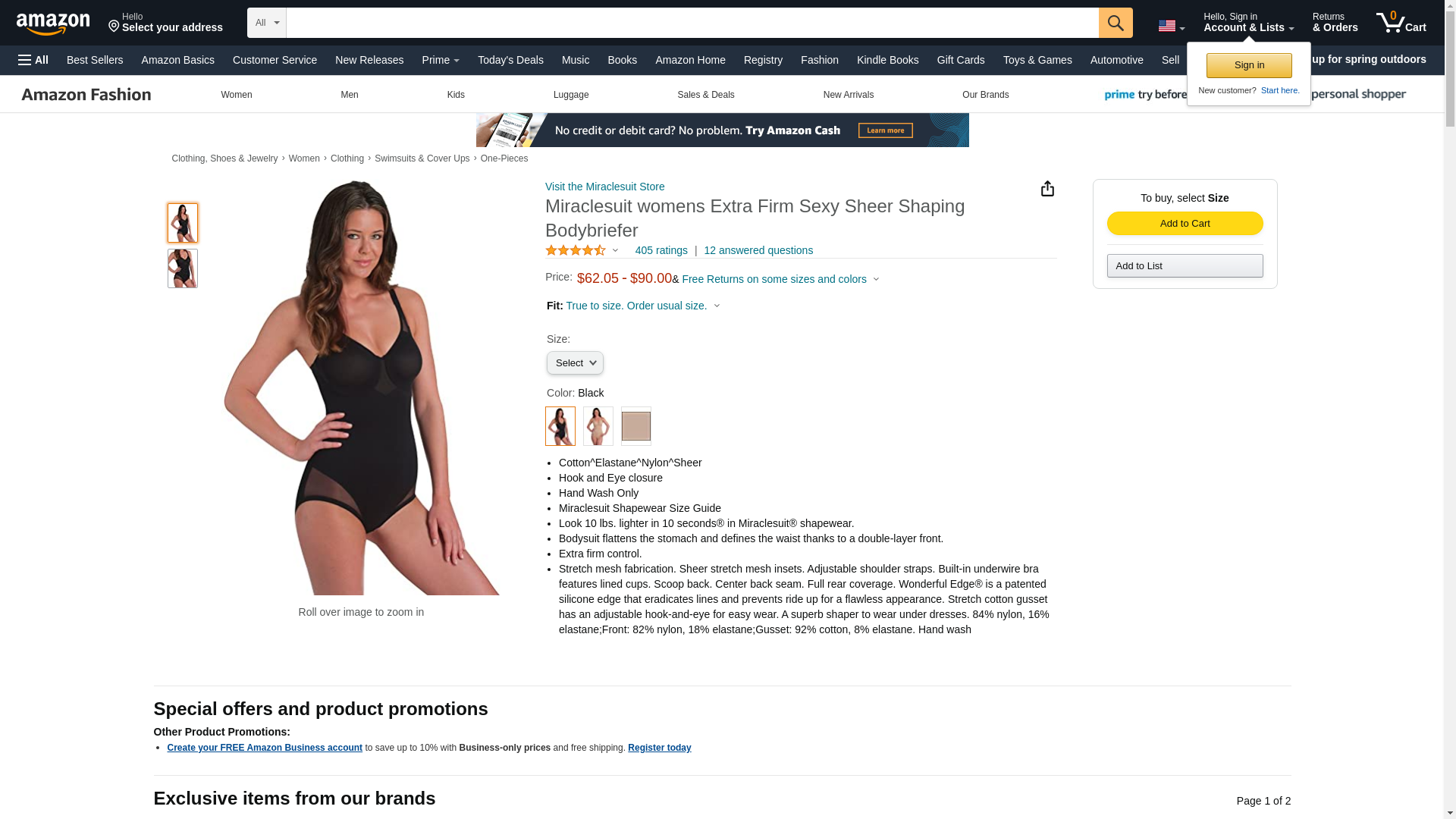Image resolution: width=1456 pixels, height=819 pixels.
Task: Select the Black color swatch
Action: click(560, 425)
